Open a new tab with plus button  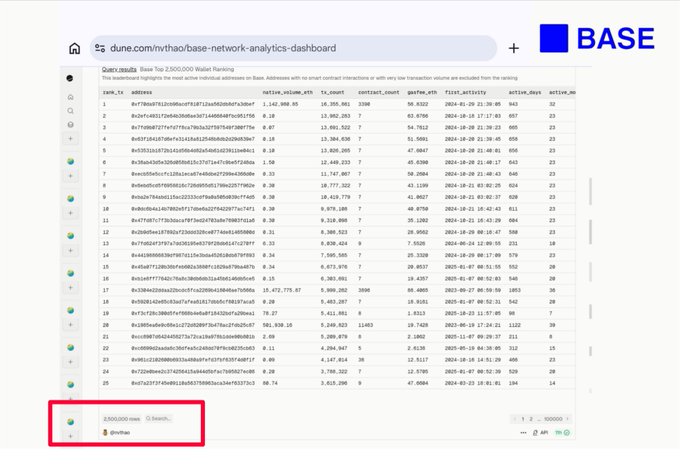pos(513,48)
